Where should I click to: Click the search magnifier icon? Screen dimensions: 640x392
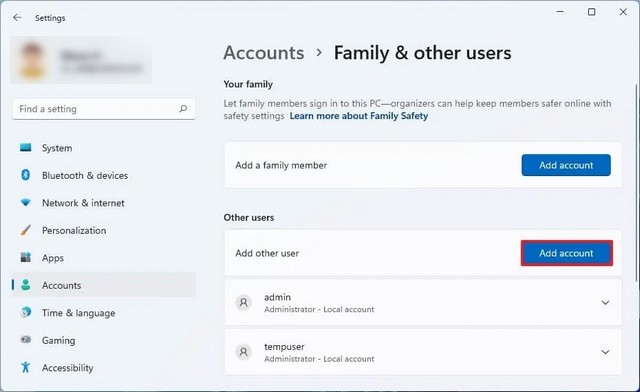coord(183,109)
